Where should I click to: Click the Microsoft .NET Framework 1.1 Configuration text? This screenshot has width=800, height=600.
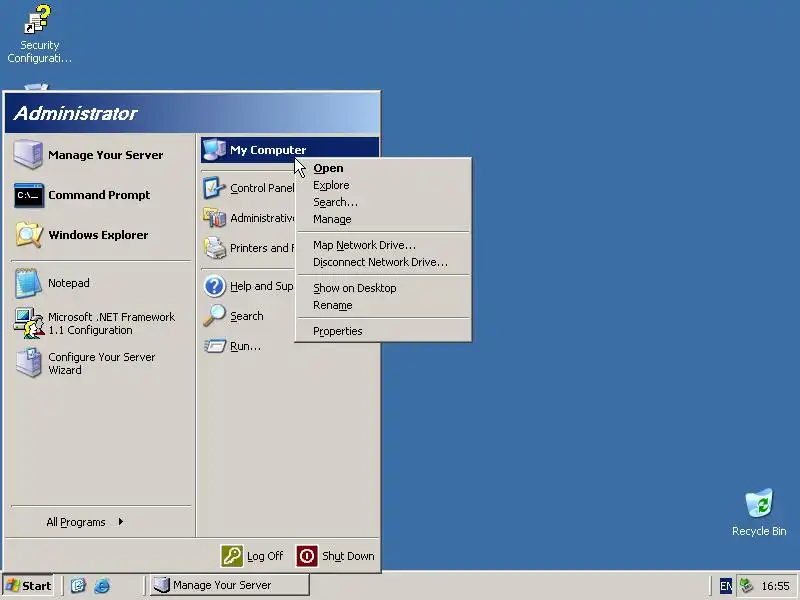tap(111, 323)
